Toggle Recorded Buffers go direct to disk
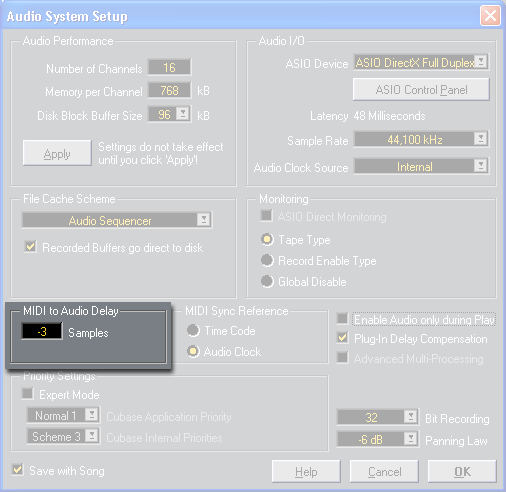506x492 pixels. coord(31,247)
